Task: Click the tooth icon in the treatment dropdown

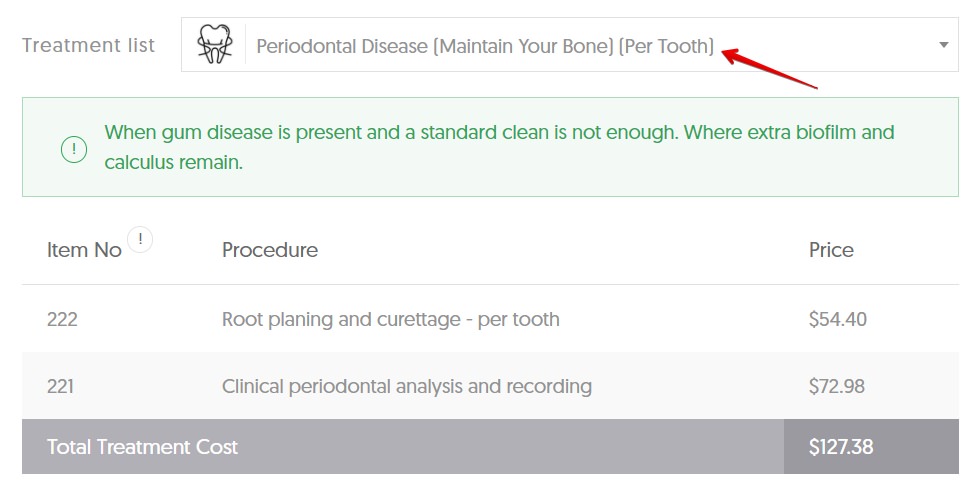Action: pos(214,45)
